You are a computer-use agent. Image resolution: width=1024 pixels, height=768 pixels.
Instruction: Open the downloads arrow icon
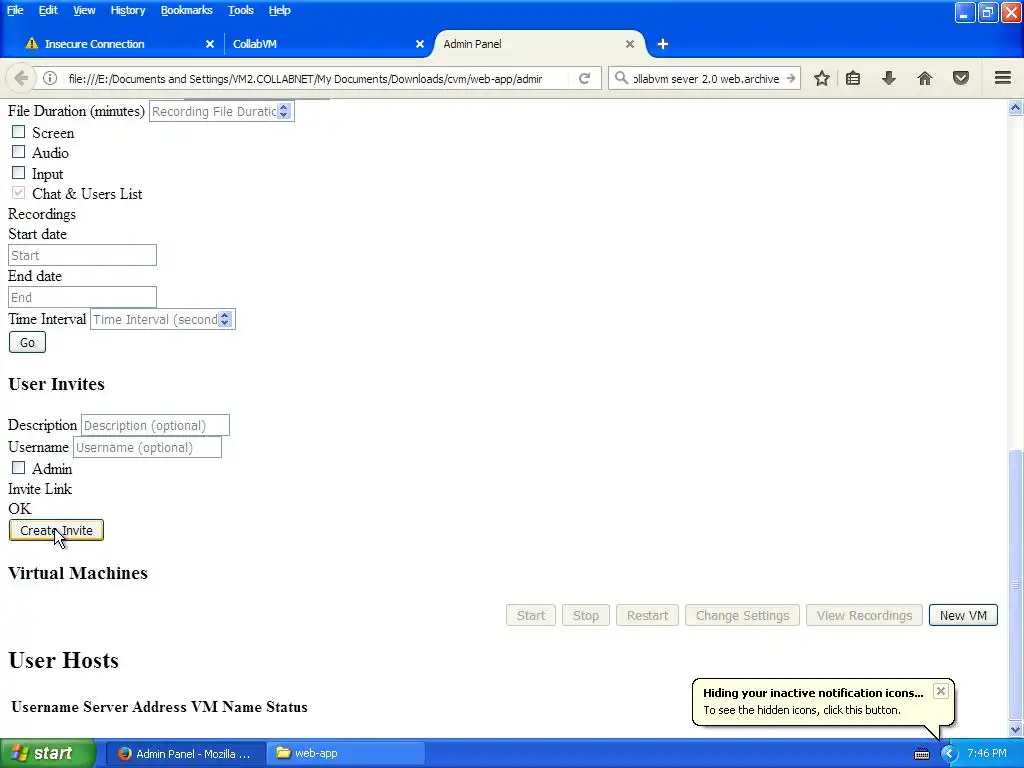click(x=888, y=78)
